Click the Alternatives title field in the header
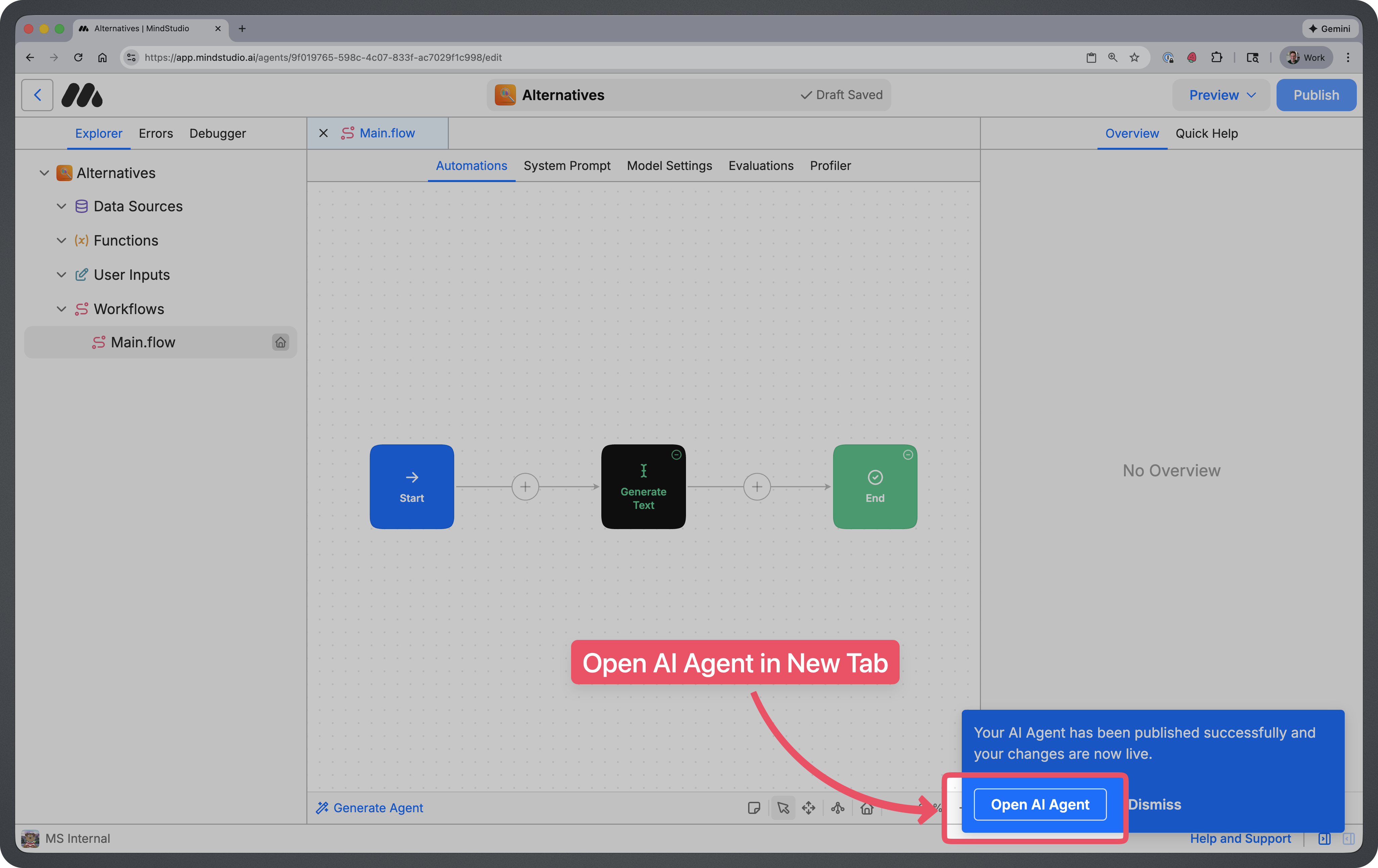 coord(563,94)
